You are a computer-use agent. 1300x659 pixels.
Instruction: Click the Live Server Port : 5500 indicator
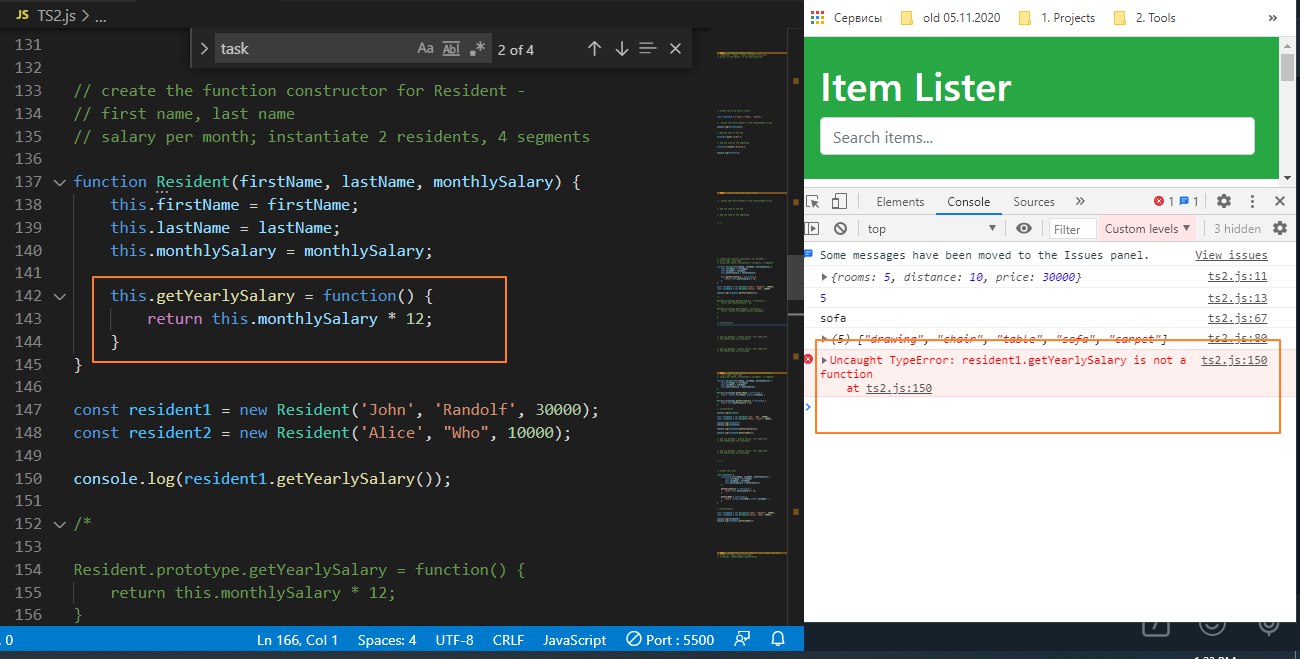click(670, 640)
